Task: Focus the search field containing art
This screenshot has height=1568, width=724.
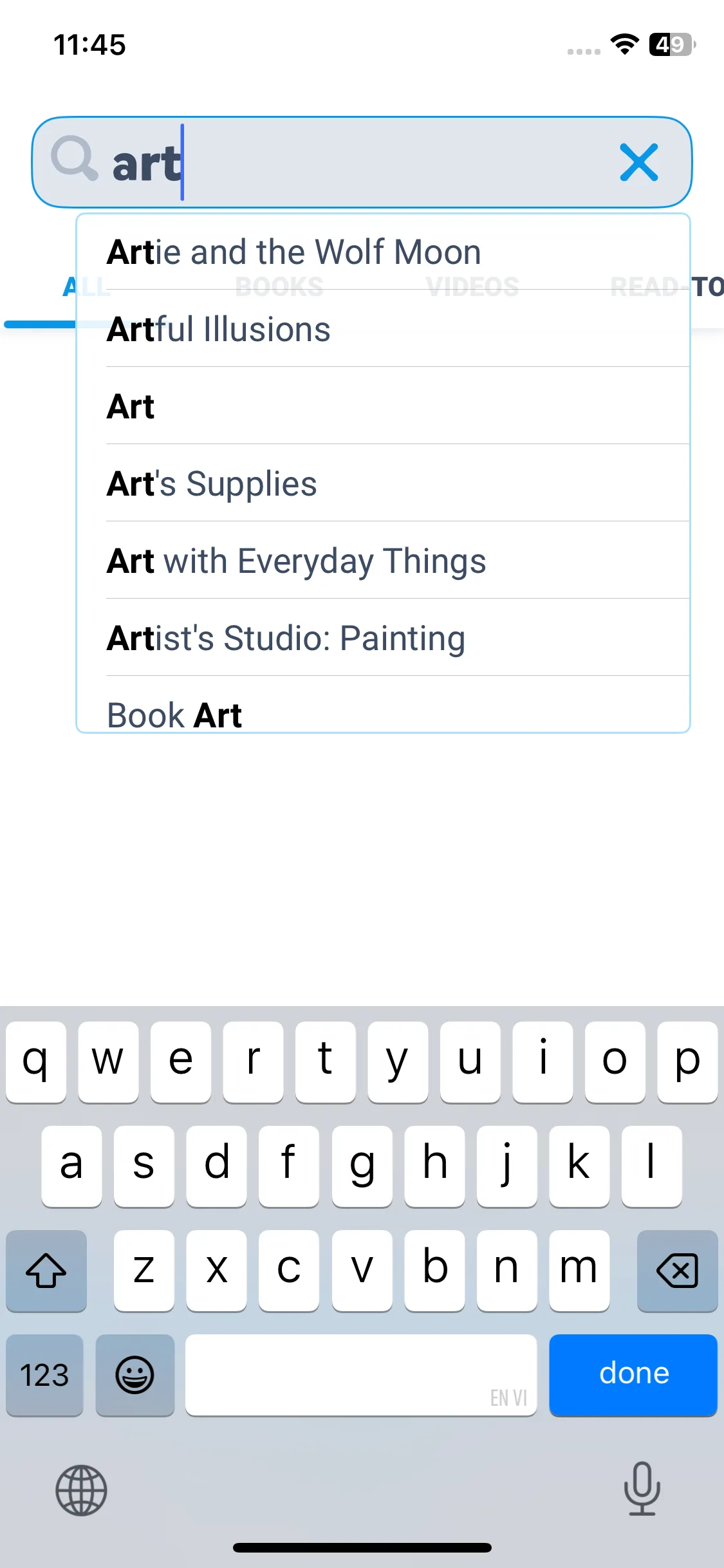Action: click(x=386, y=162)
